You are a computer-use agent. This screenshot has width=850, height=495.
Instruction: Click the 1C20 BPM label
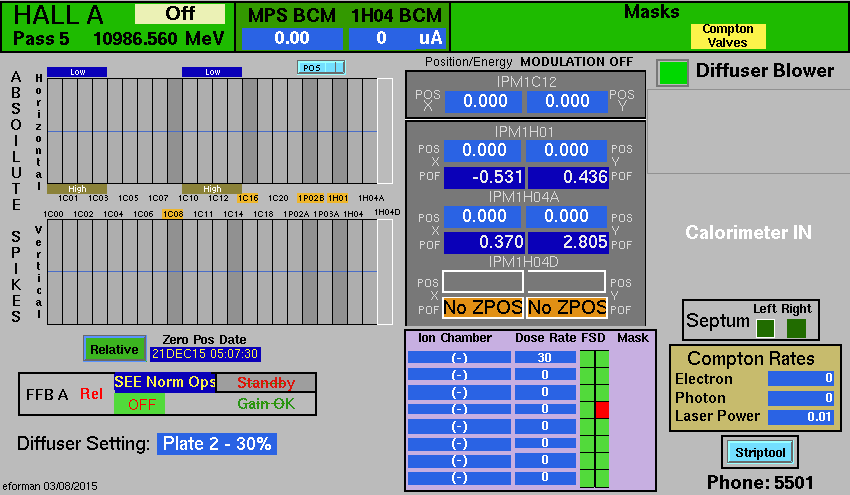tap(278, 198)
